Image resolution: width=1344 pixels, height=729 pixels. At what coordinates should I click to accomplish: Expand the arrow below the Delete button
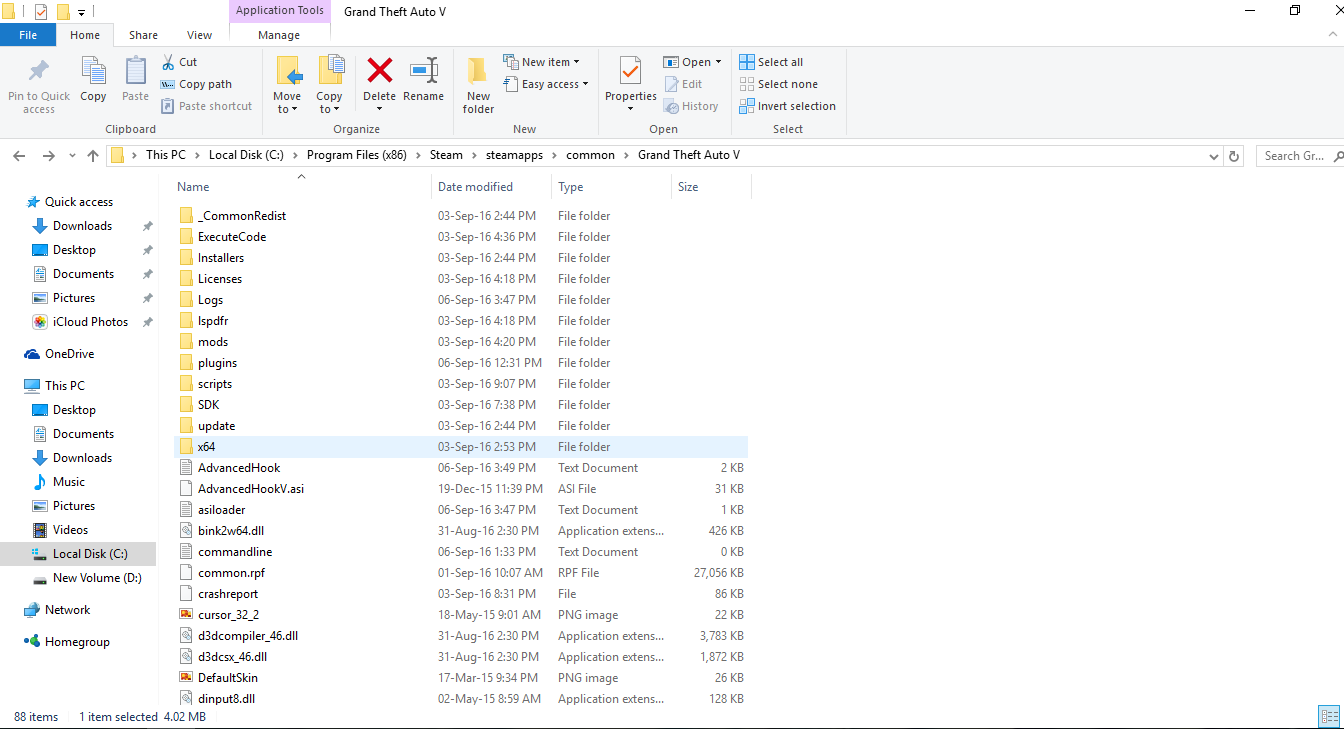click(x=379, y=109)
